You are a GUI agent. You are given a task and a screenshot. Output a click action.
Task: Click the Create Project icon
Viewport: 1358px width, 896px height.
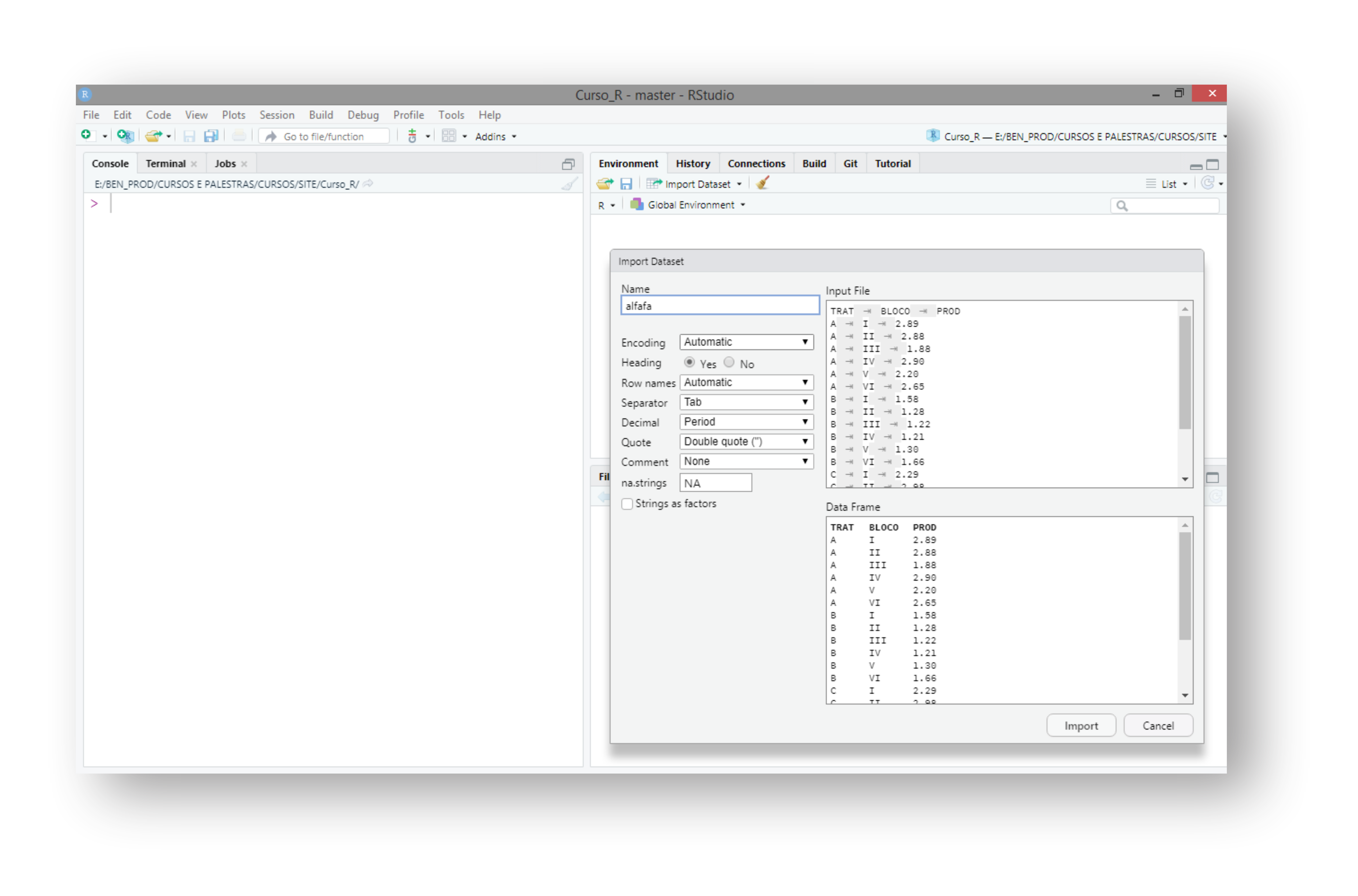(x=125, y=136)
